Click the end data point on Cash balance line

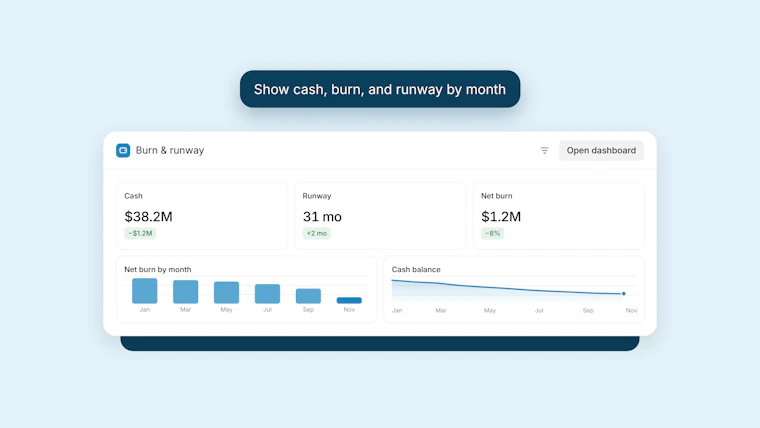[x=624, y=294]
